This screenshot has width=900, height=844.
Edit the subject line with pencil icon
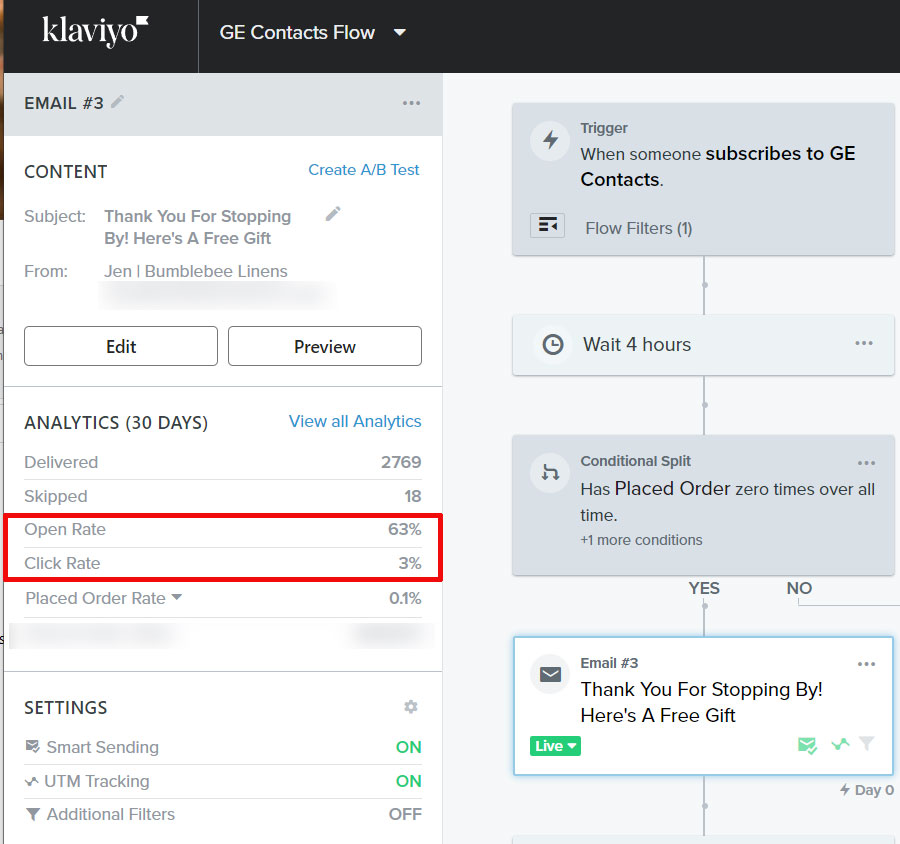[x=333, y=214]
